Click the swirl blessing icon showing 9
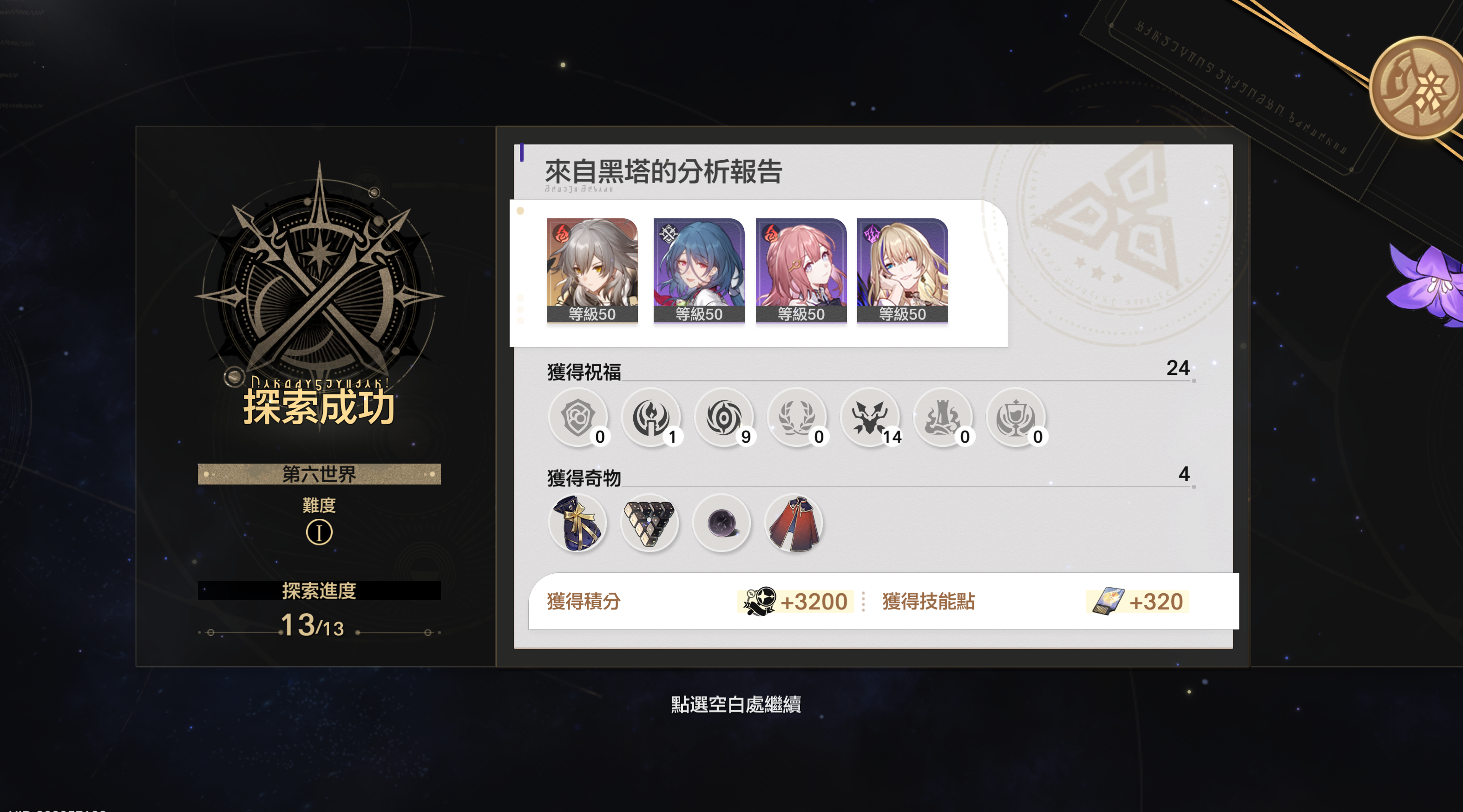The width and height of the screenshot is (1463, 812). click(x=723, y=417)
